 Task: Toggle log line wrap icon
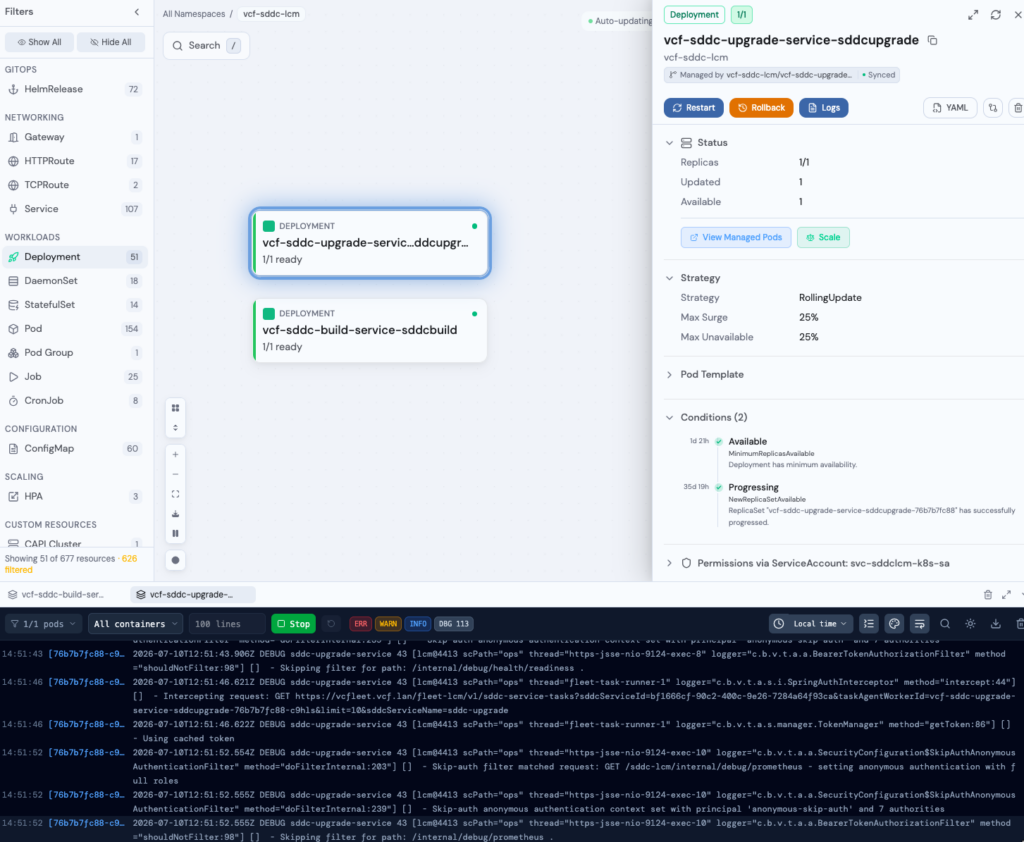920,624
